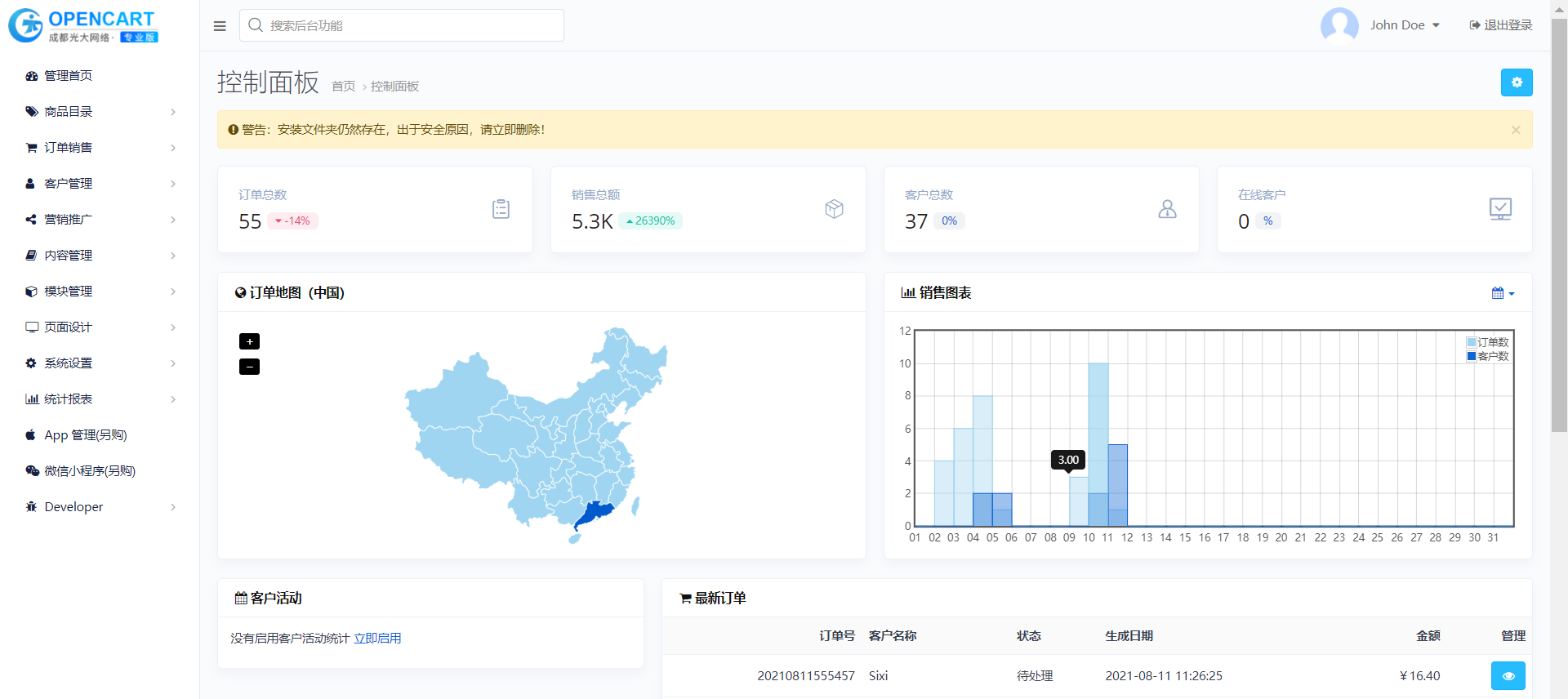This screenshot has height=699, width=1568.
Task: Dismiss the install folder warning alert
Action: [1516, 130]
